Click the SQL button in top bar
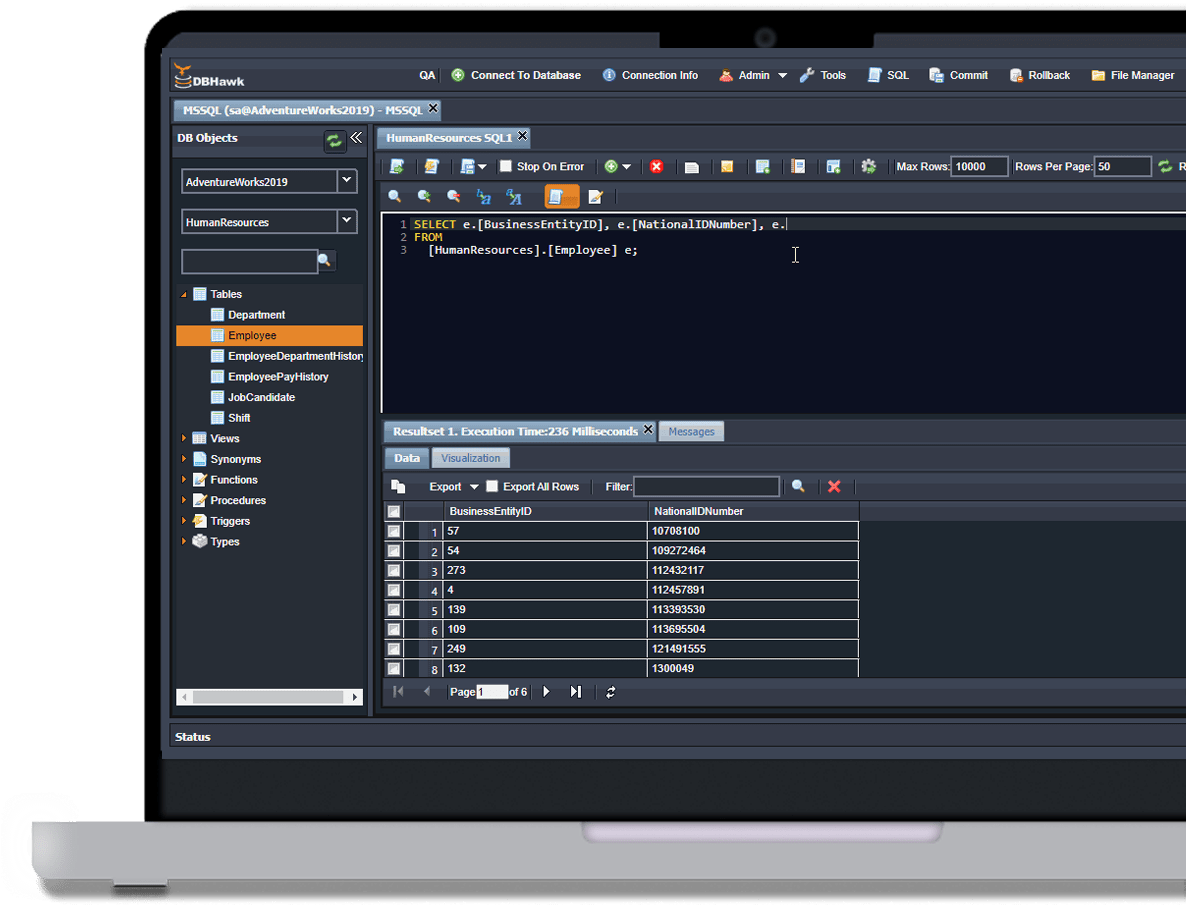 [x=888, y=76]
